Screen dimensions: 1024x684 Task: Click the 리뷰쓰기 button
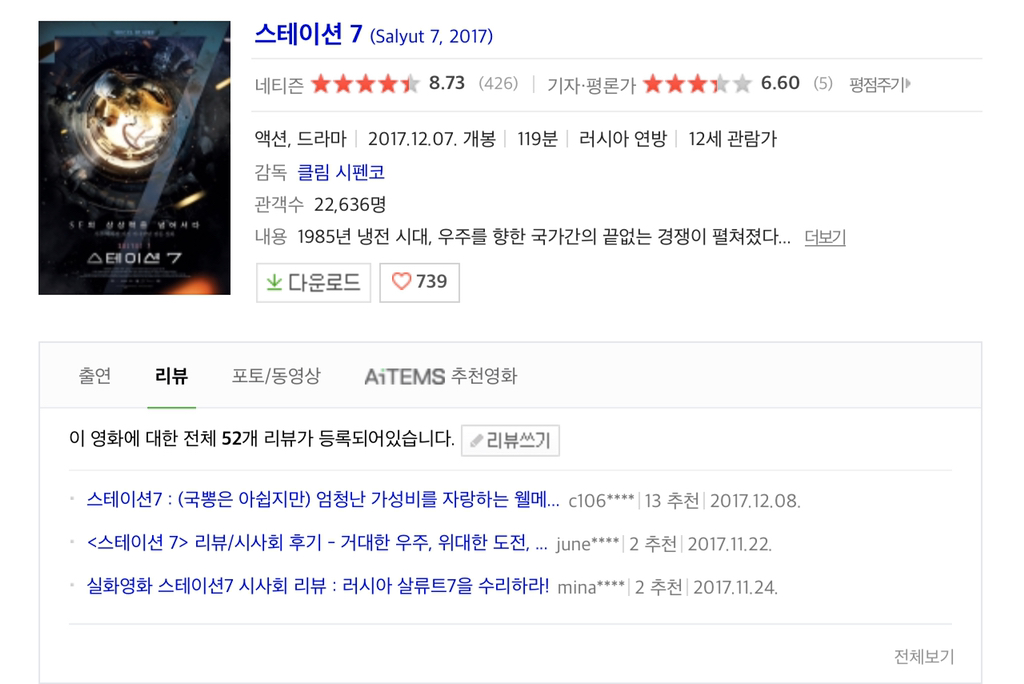[510, 440]
